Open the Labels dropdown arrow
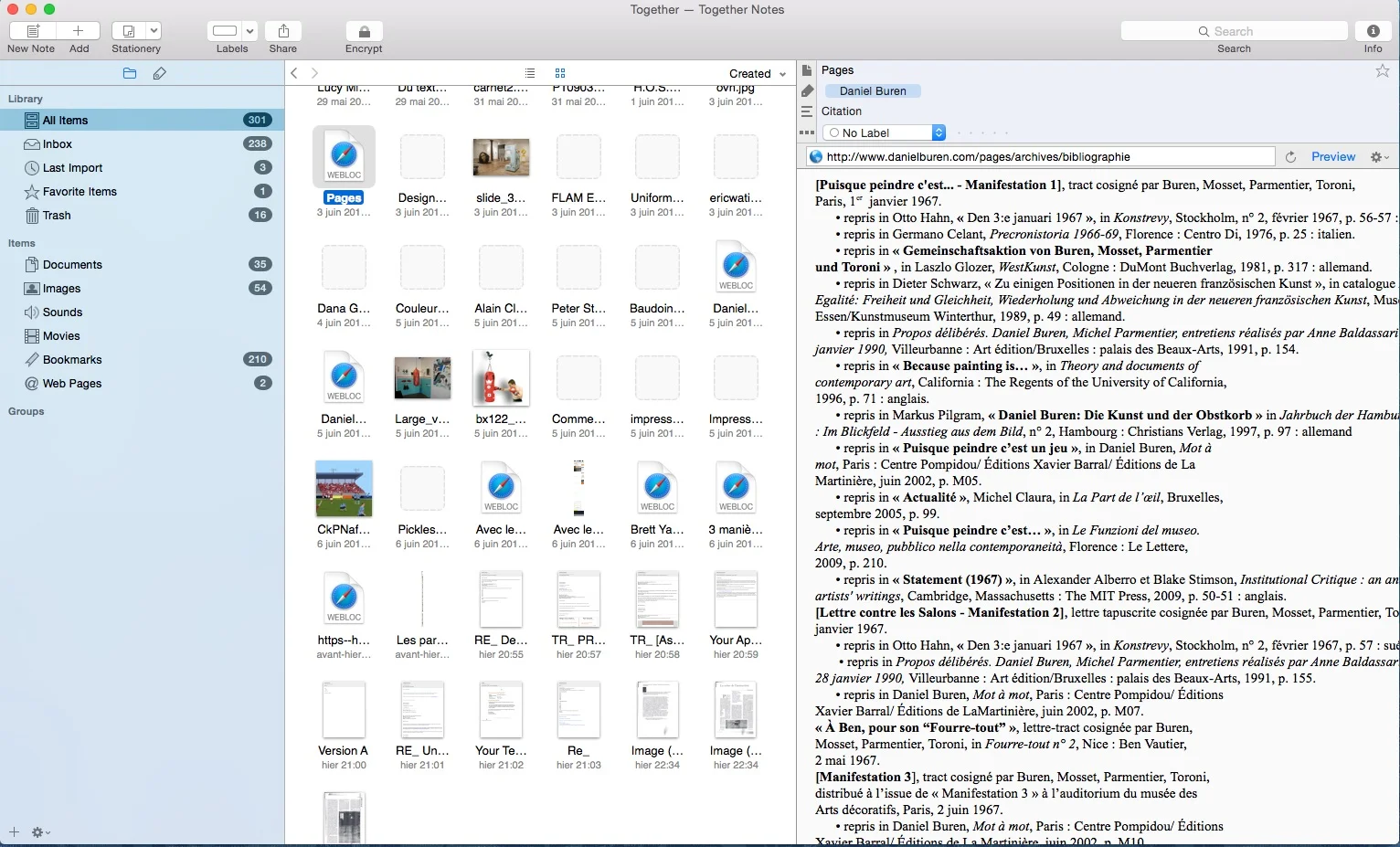1400x847 pixels. pos(249,31)
